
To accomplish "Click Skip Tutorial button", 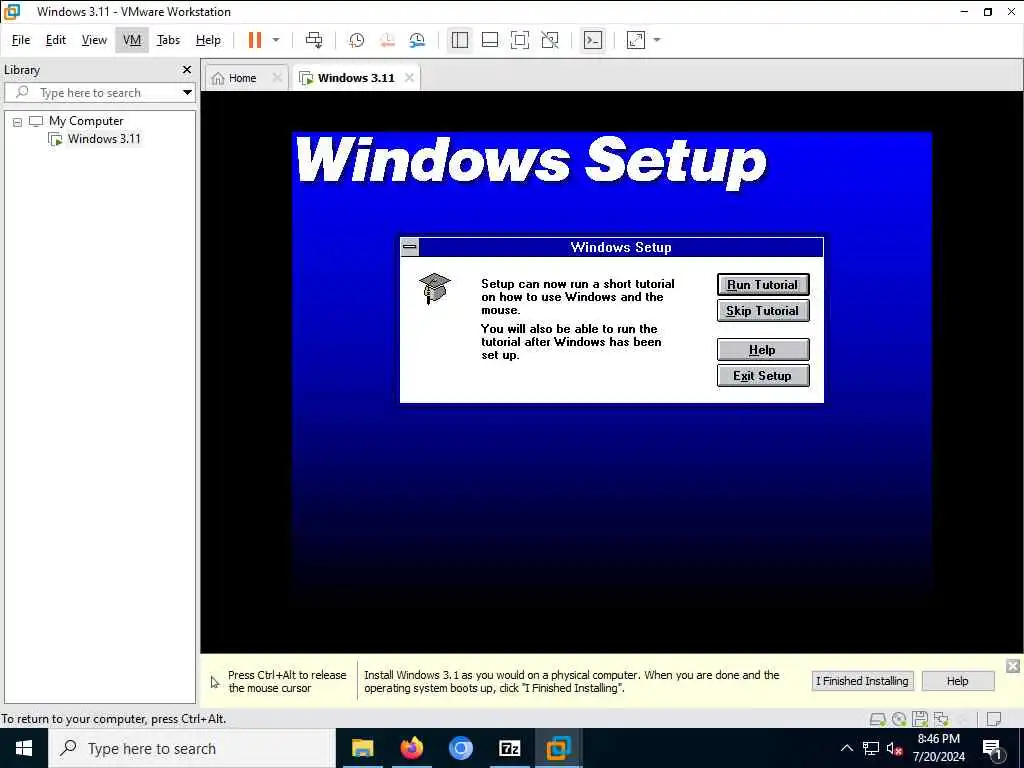I will [x=763, y=311].
